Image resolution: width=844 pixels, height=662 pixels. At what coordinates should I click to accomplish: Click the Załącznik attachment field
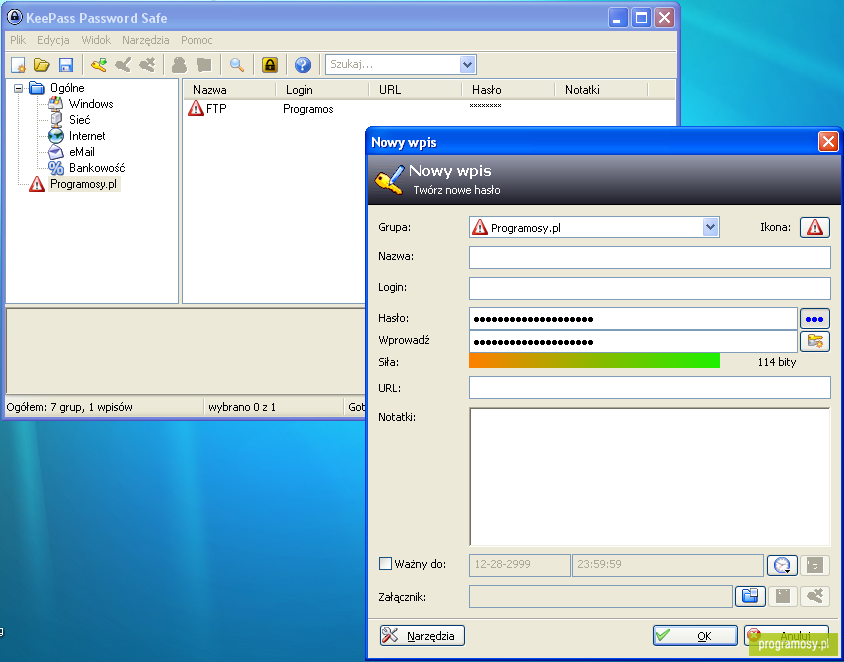click(x=601, y=596)
